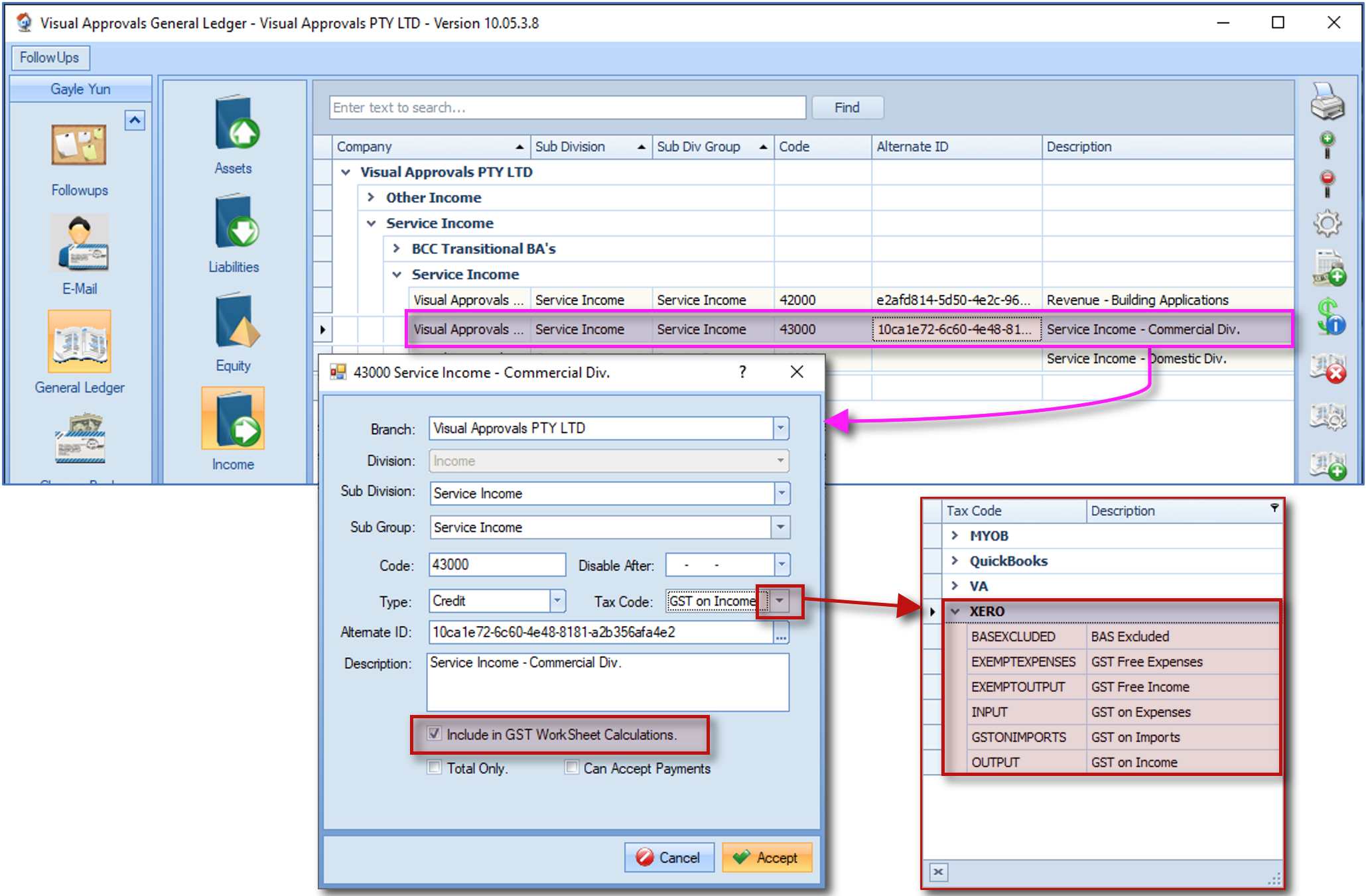Click the printer icon in right toolbar
This screenshot has height=896, width=1366.
pos(1327,102)
